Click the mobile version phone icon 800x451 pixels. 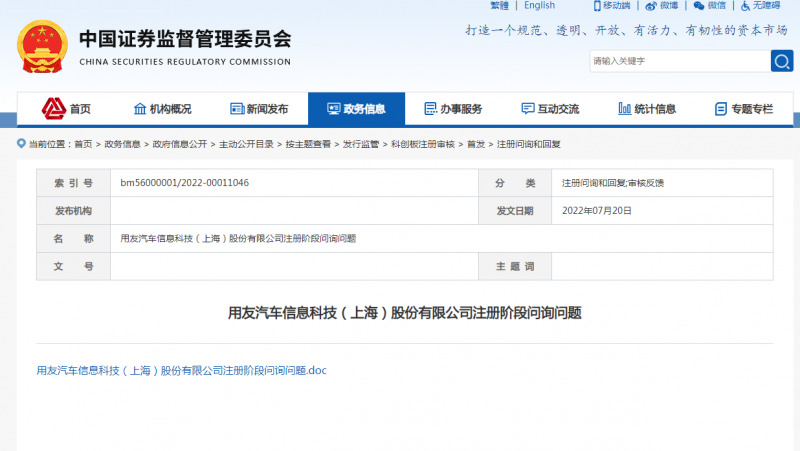597,6
